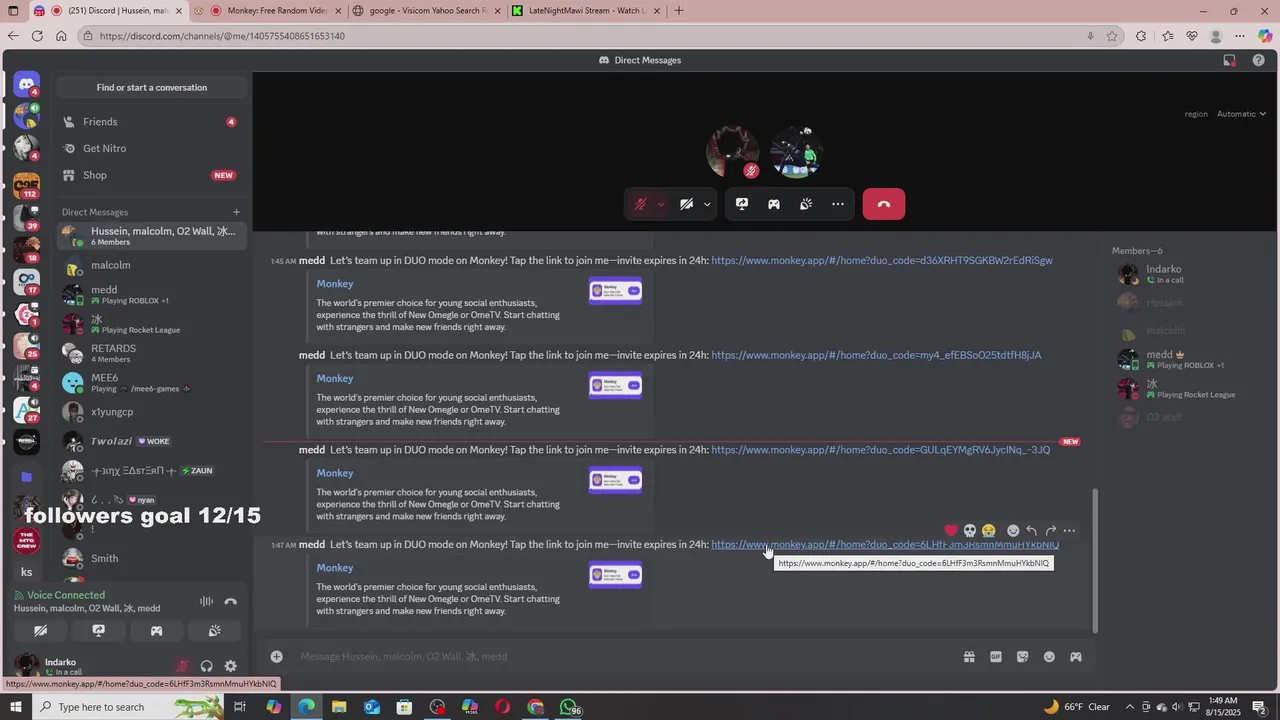
Task: Open apps launcher in message bar
Action: tap(1076, 657)
